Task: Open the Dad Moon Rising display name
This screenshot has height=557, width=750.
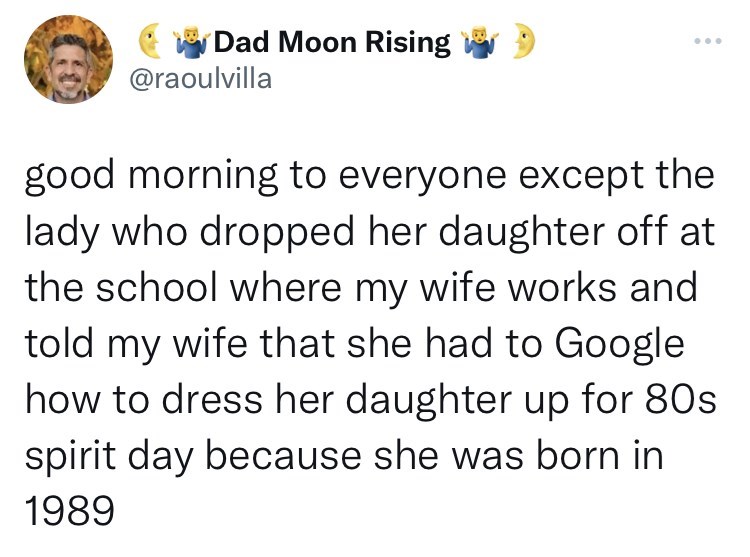Action: [x=332, y=42]
